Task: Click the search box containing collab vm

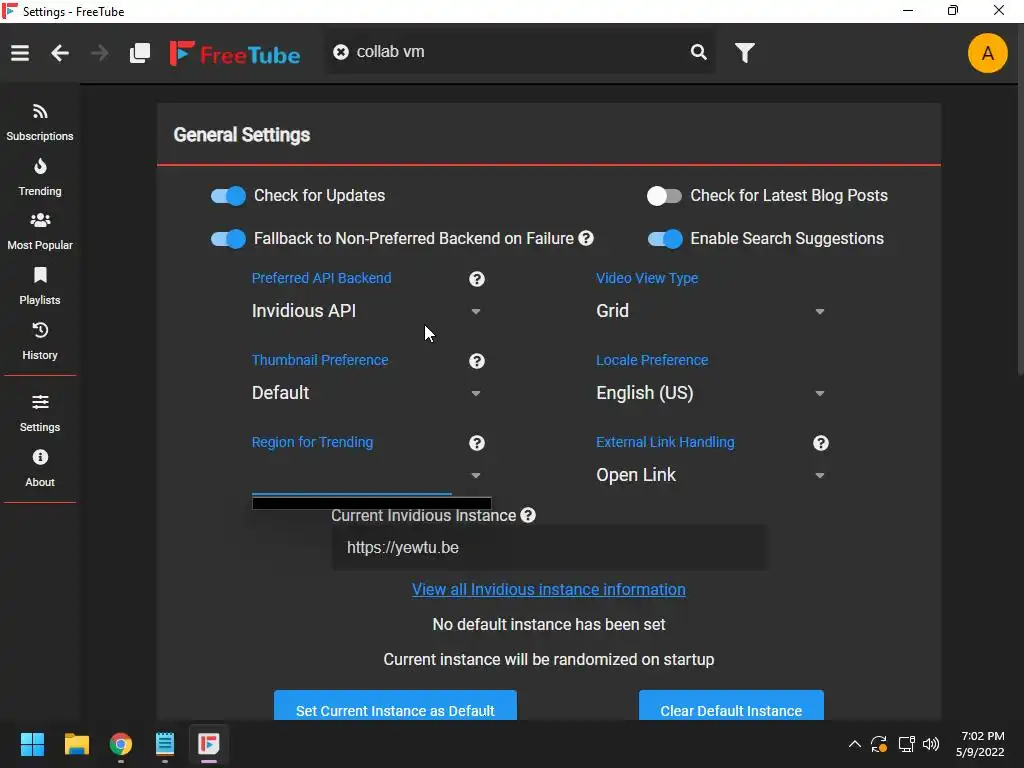Action: (519, 52)
